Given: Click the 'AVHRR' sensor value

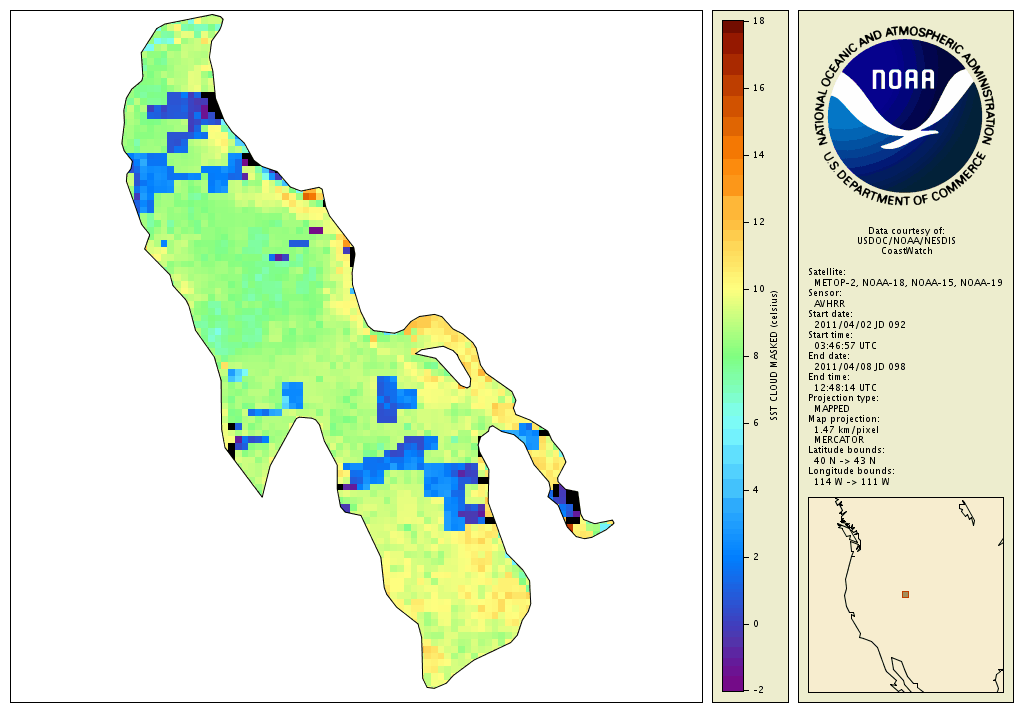Looking at the screenshot, I should coord(829,303).
